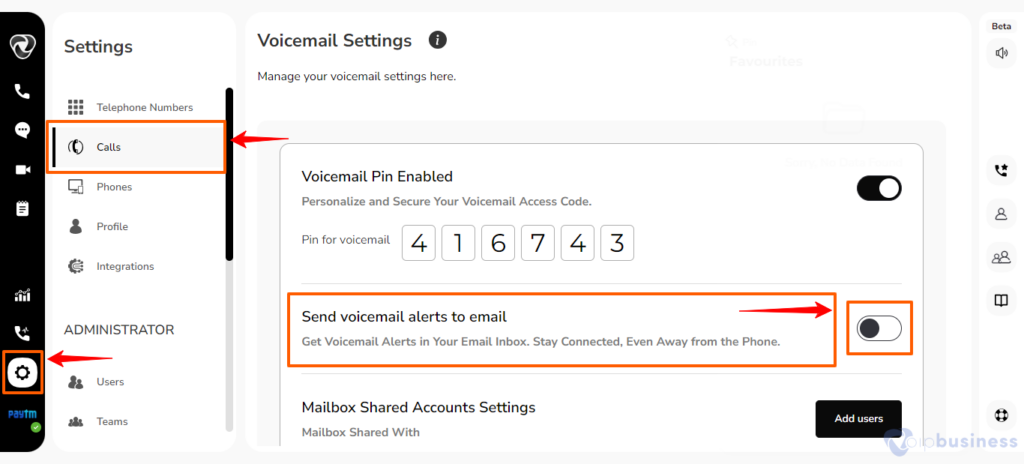The image size is (1024, 464).
Task: Enable Send voicemail alerts to email toggle
Action: pyautogui.click(x=879, y=329)
